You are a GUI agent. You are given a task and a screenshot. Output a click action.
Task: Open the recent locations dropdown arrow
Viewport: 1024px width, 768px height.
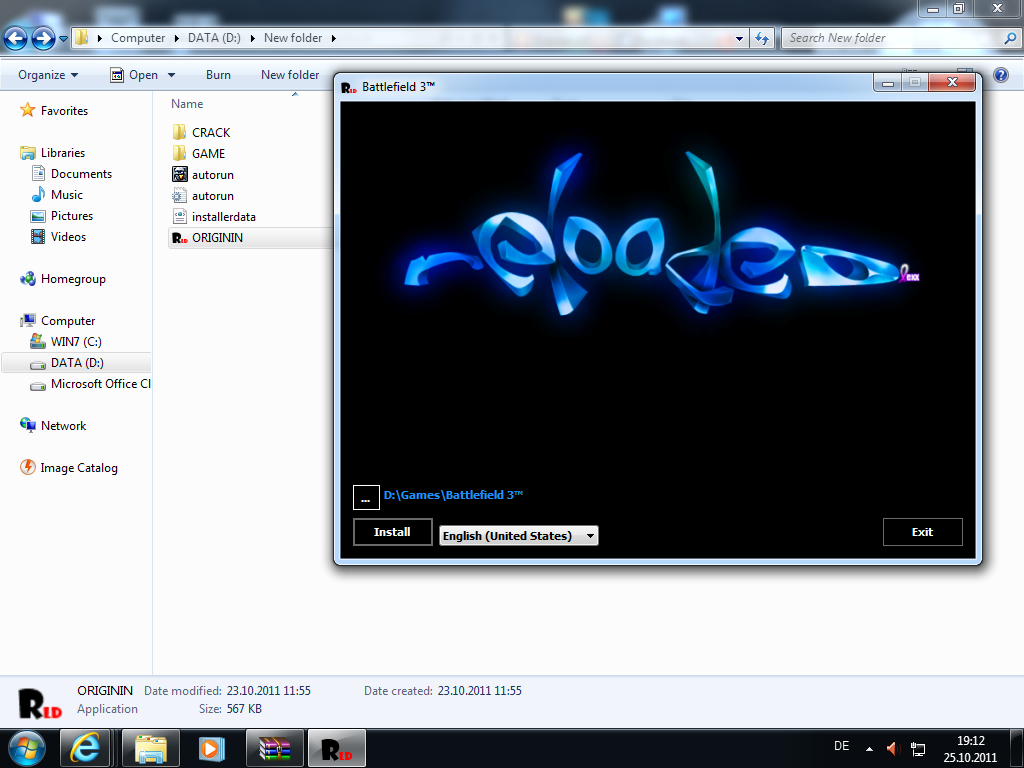click(x=63, y=39)
